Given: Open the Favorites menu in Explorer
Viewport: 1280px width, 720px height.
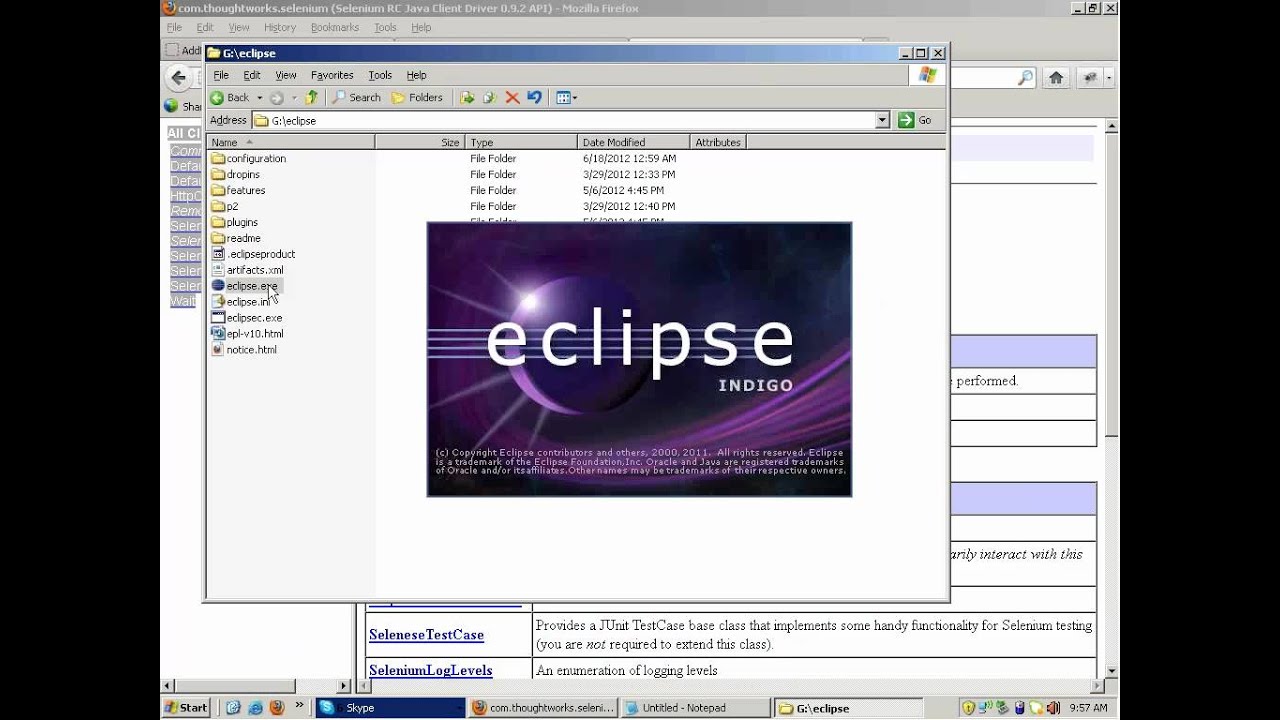Looking at the screenshot, I should point(332,75).
